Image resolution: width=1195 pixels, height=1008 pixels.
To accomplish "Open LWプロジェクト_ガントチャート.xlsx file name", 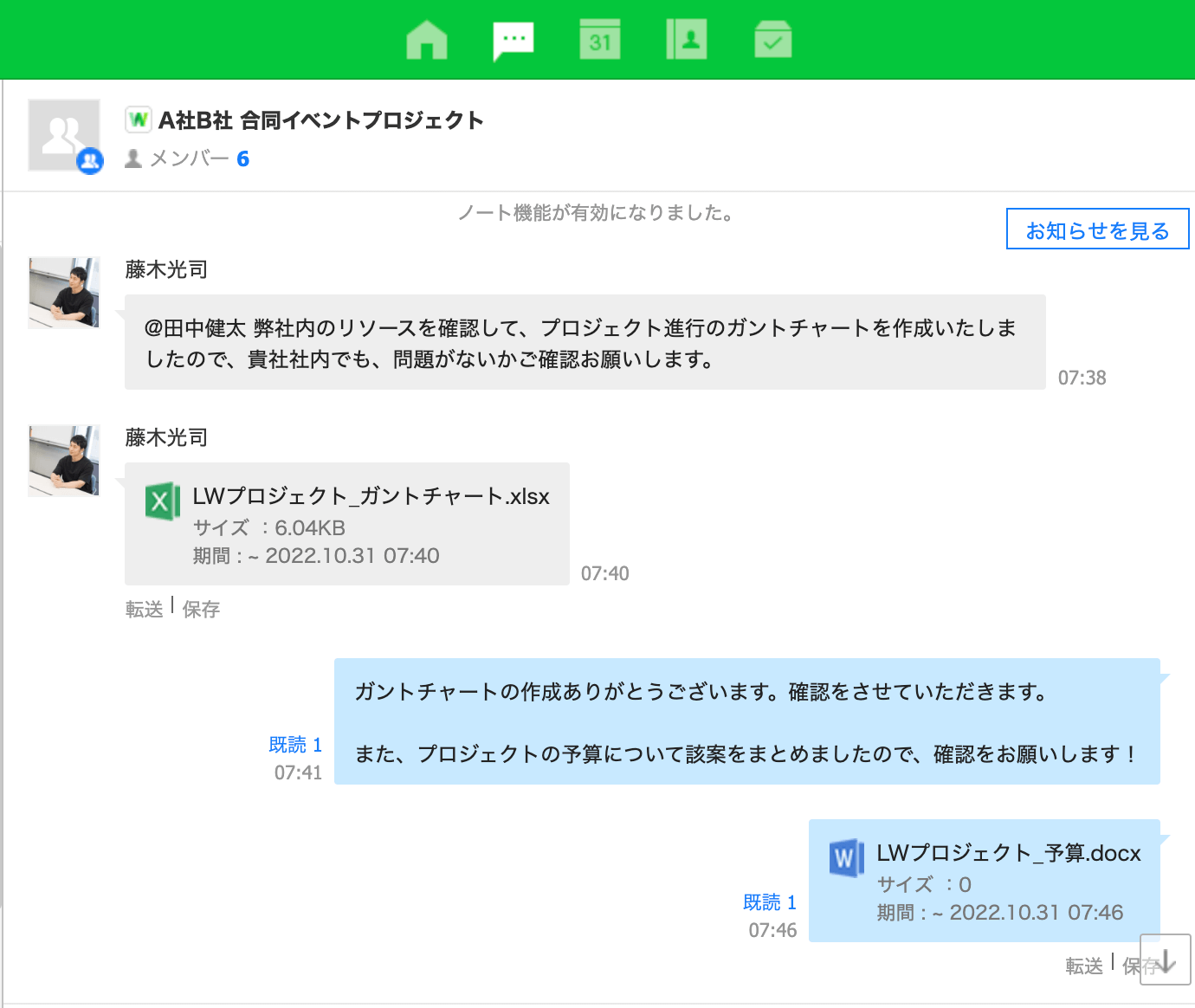I will [371, 496].
